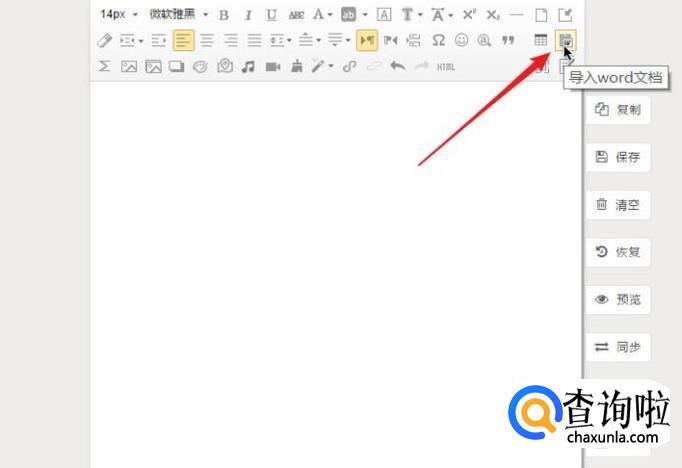This screenshot has height=468, width=682.
Task: Toggle underline formatting
Action: (x=272, y=15)
